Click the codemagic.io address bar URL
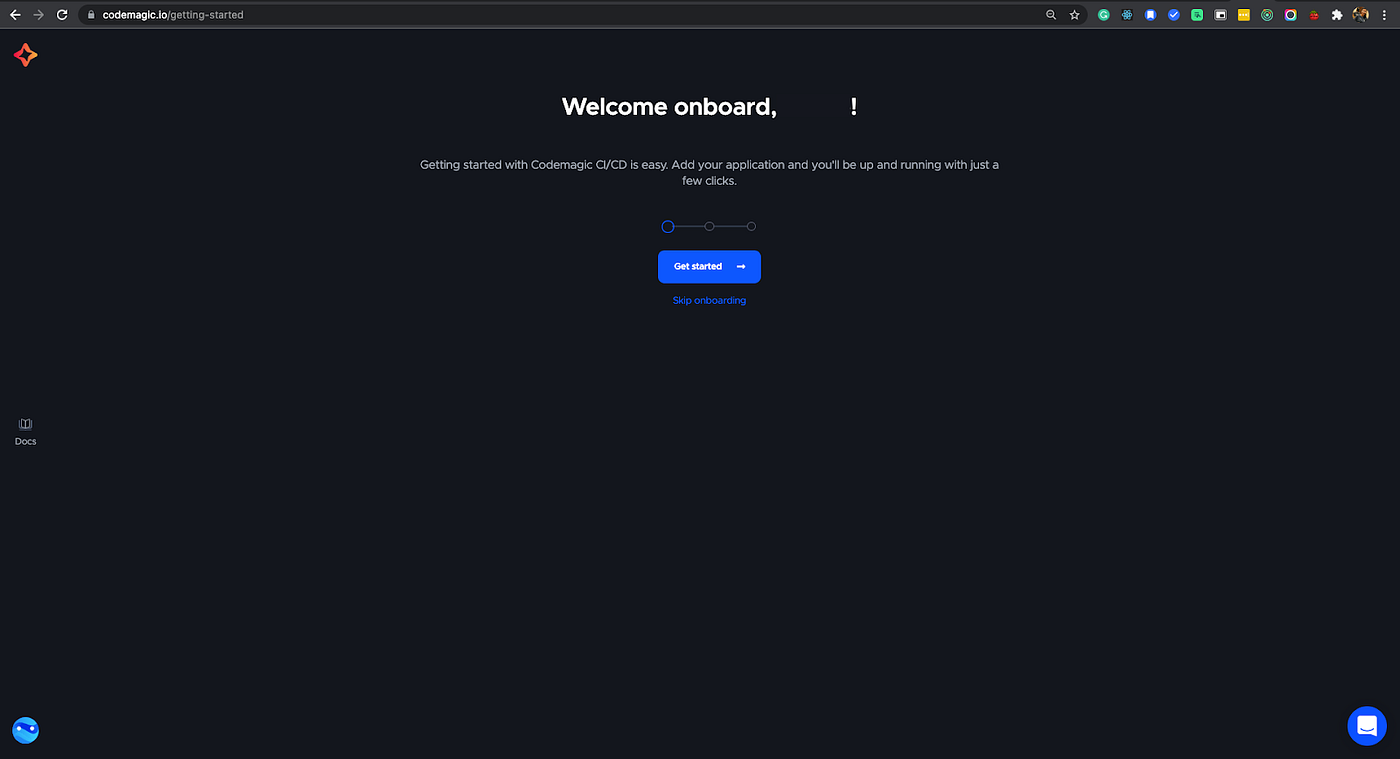The image size is (1400, 759). point(172,15)
